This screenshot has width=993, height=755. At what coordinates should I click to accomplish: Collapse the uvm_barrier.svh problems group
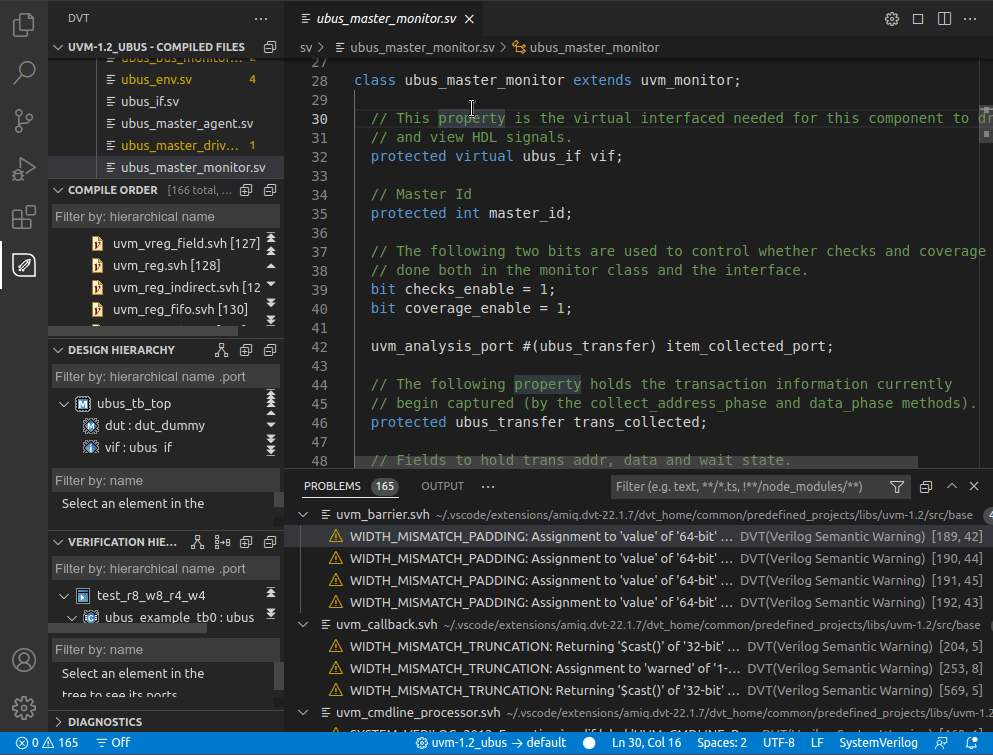point(304,515)
